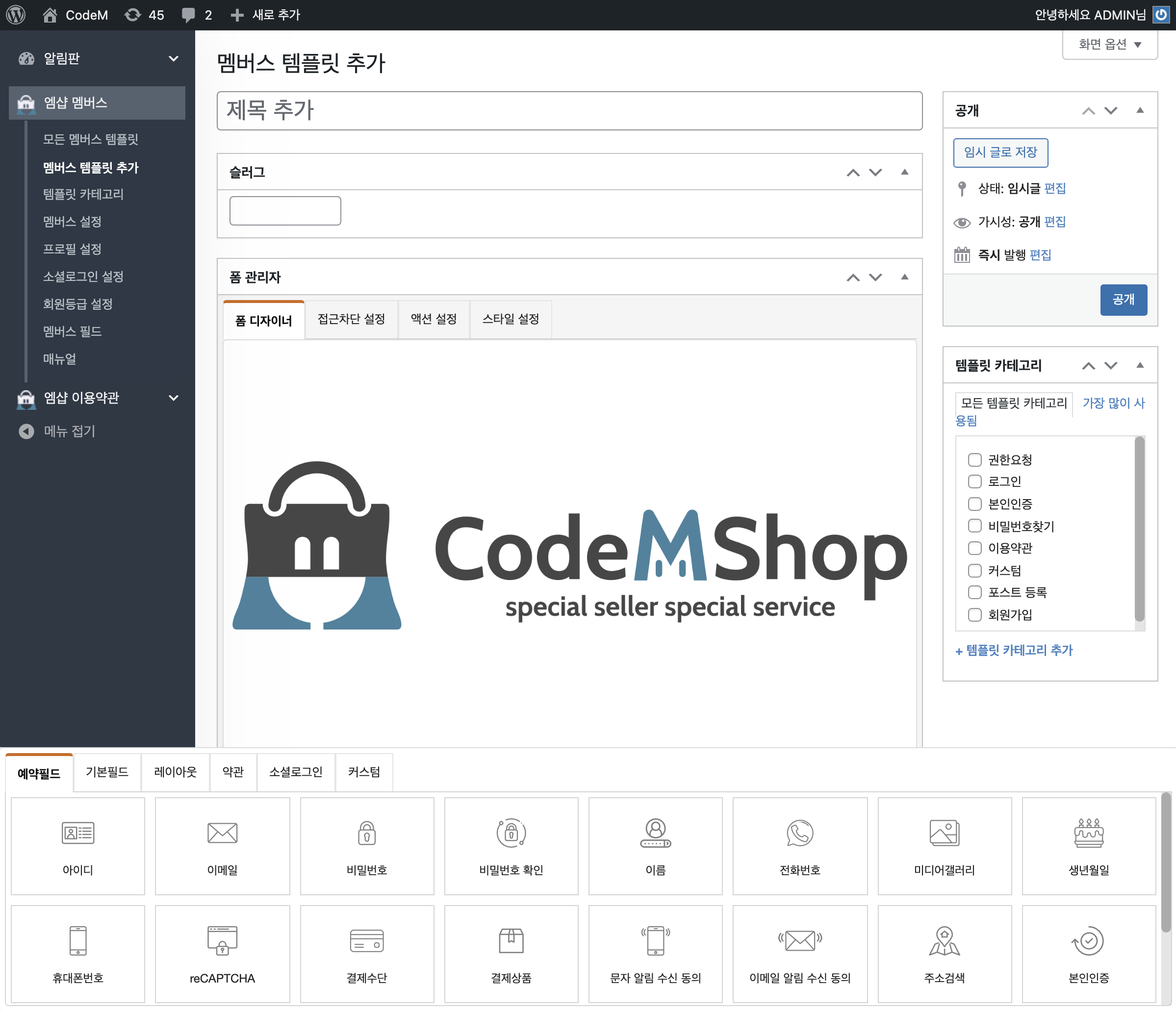Viewport: 1176px width, 1010px height.
Task: Check the 비밀번호찾기 category
Action: (x=974, y=526)
